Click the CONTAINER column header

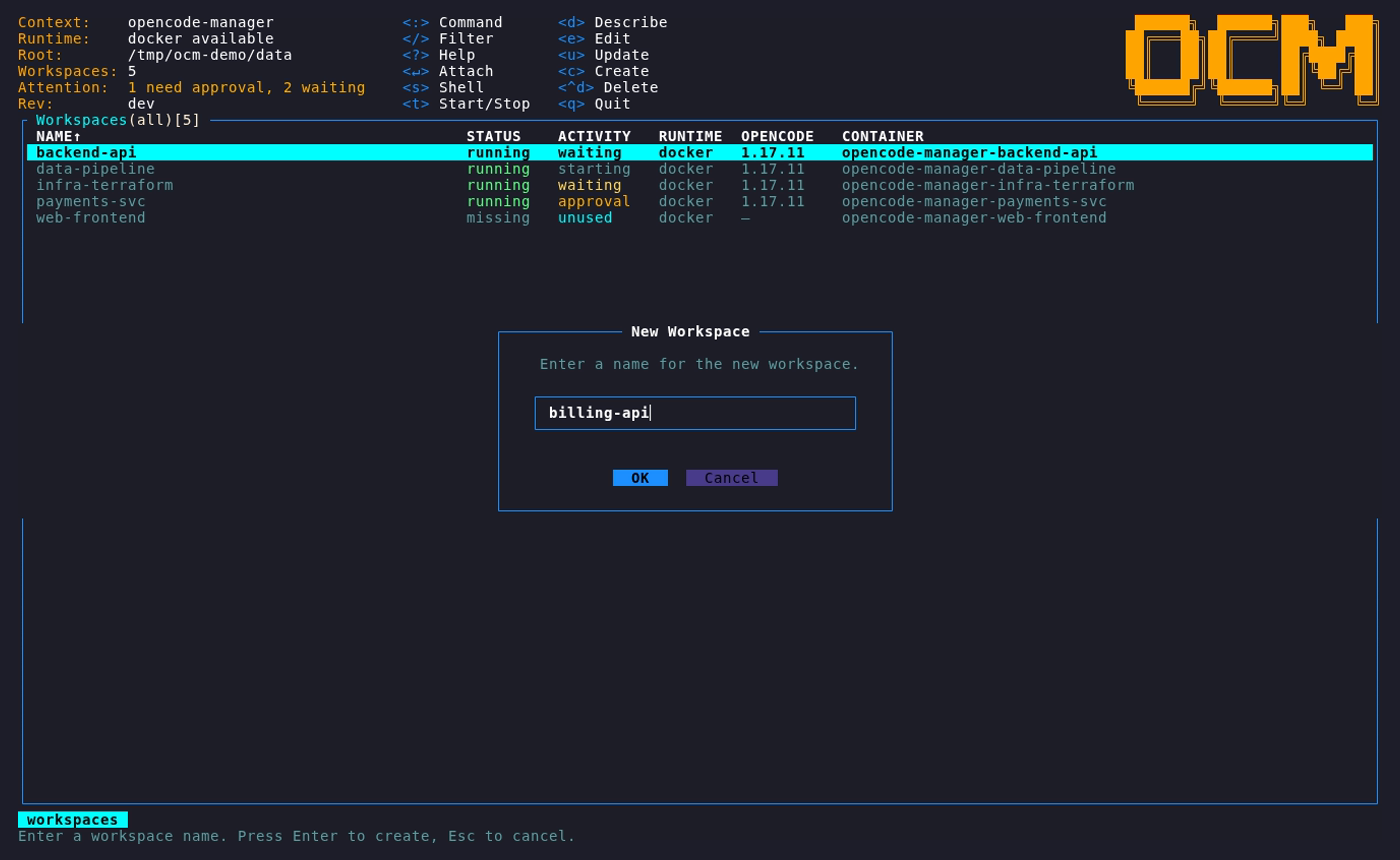pyautogui.click(x=883, y=136)
